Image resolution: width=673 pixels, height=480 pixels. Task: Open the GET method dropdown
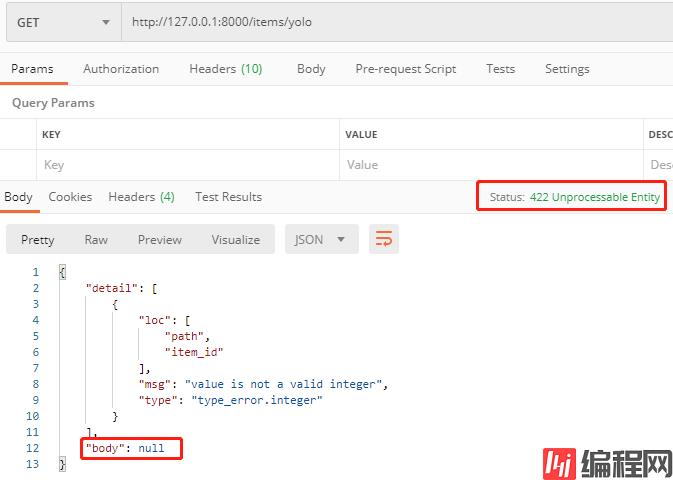click(62, 22)
